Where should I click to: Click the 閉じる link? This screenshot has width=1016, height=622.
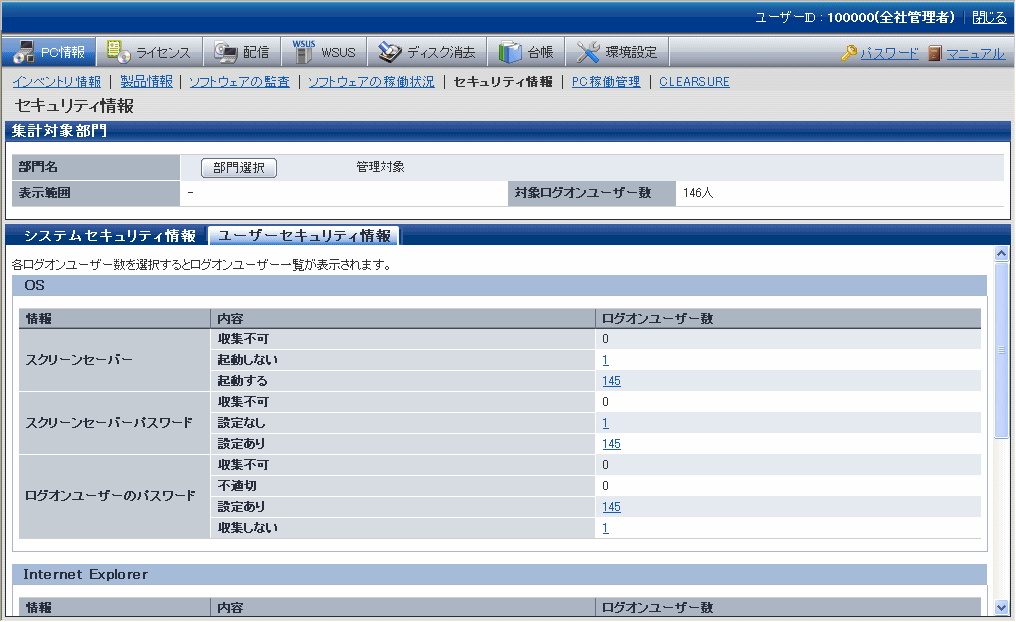tap(989, 17)
